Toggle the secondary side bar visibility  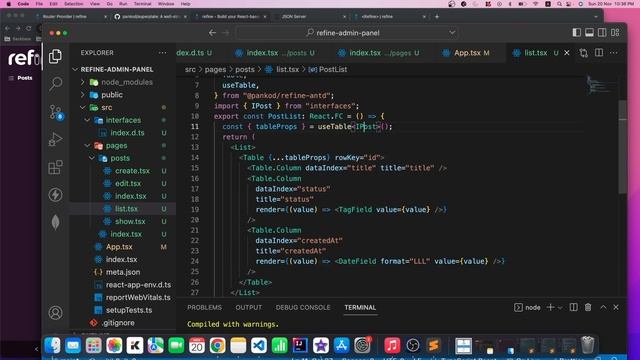(602, 33)
